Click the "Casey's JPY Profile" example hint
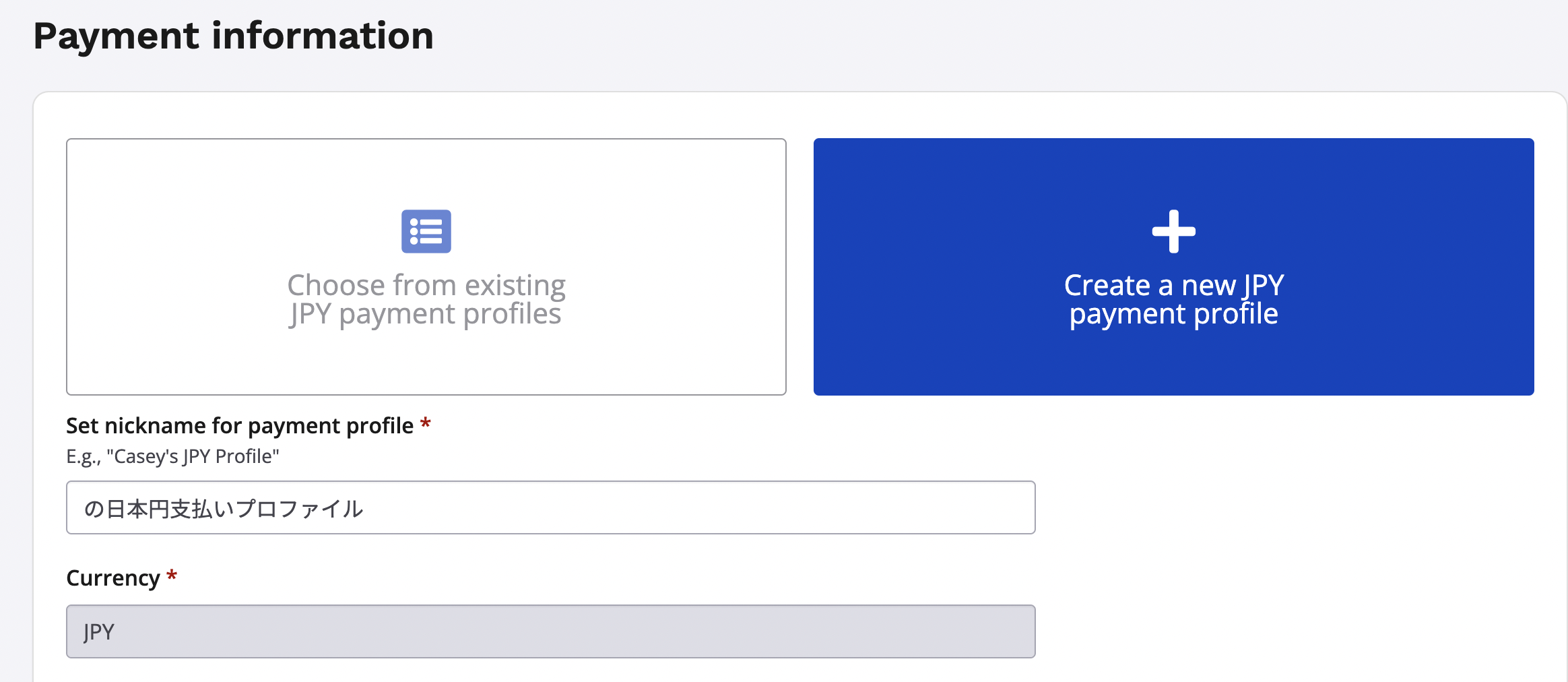 172,457
